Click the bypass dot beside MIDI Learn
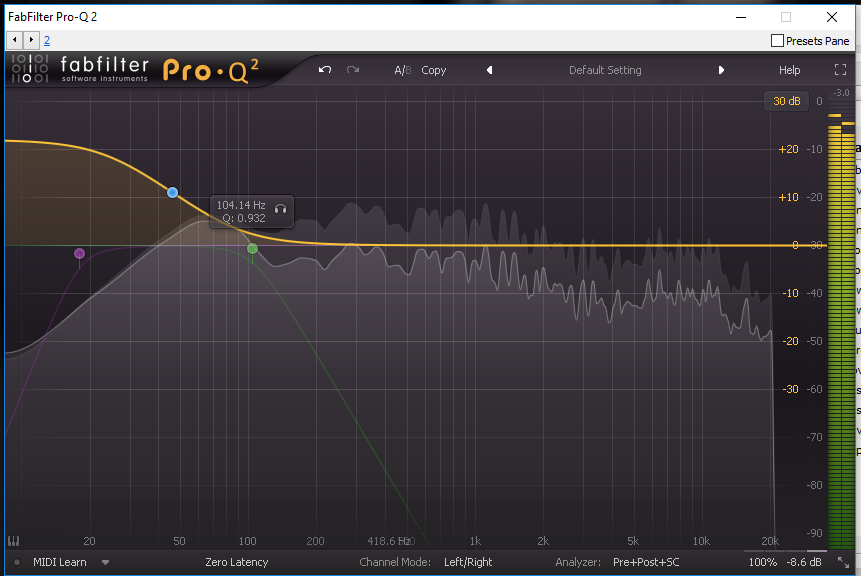This screenshot has width=861, height=576. (x=17, y=562)
